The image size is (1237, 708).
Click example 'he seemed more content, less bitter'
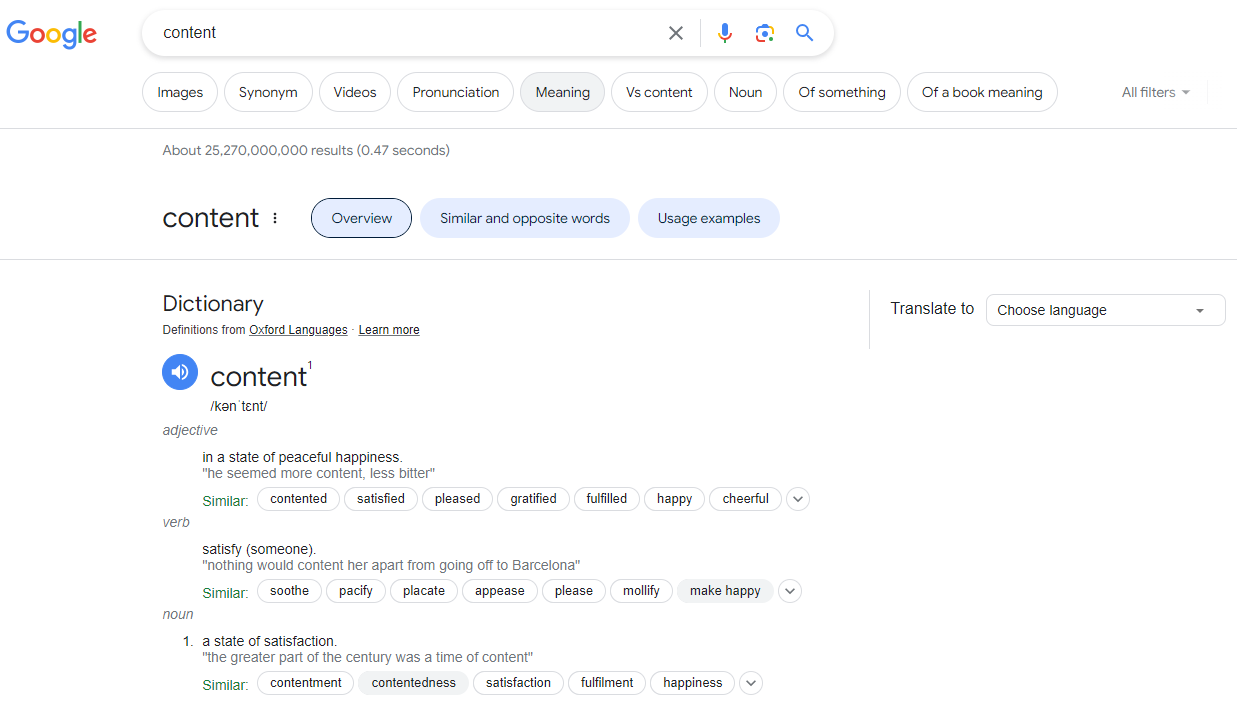point(319,473)
